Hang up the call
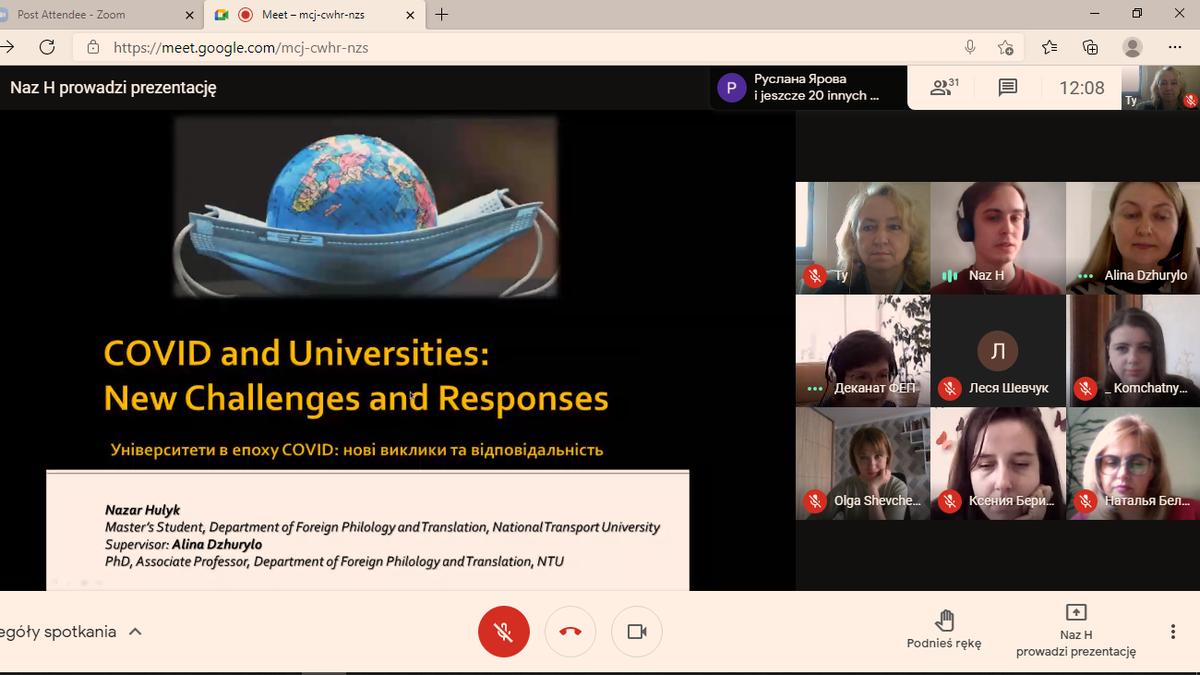Screen dimensions: 1200x675 click(570, 632)
